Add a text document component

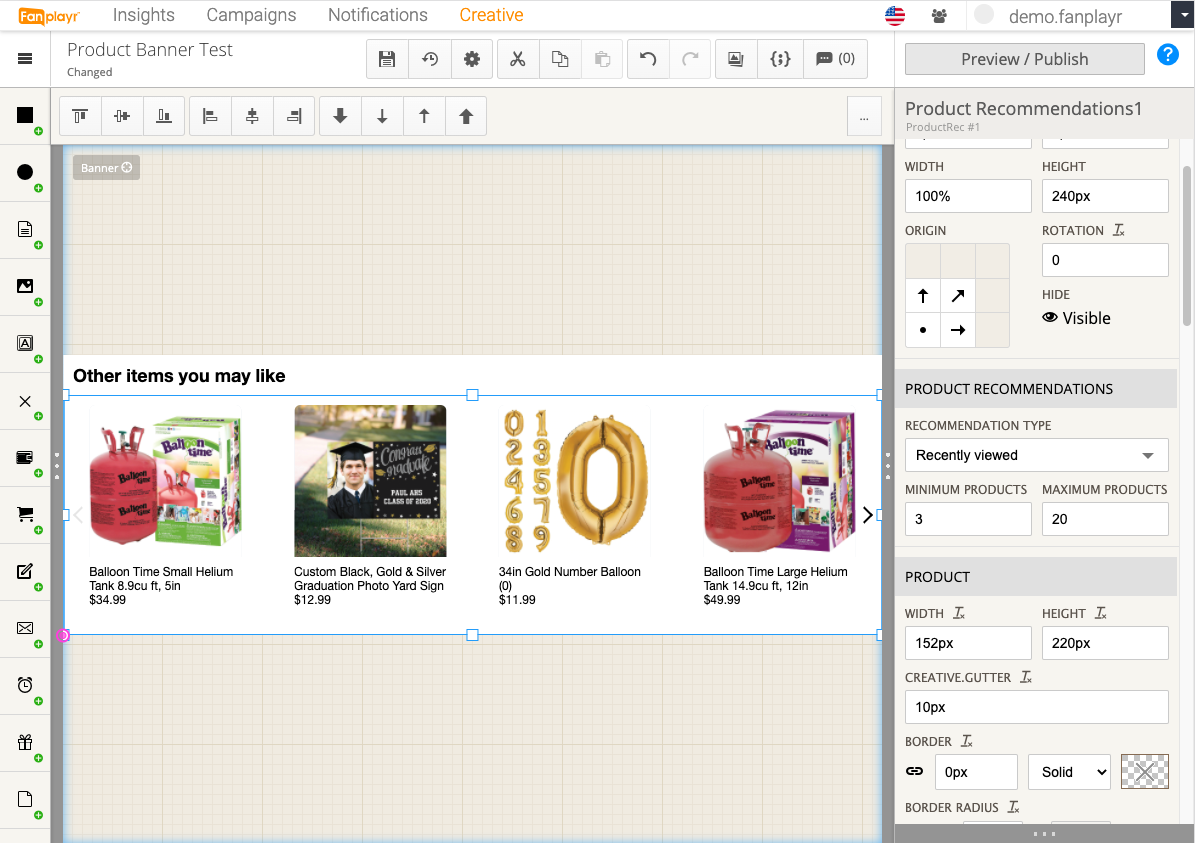[x=25, y=229]
